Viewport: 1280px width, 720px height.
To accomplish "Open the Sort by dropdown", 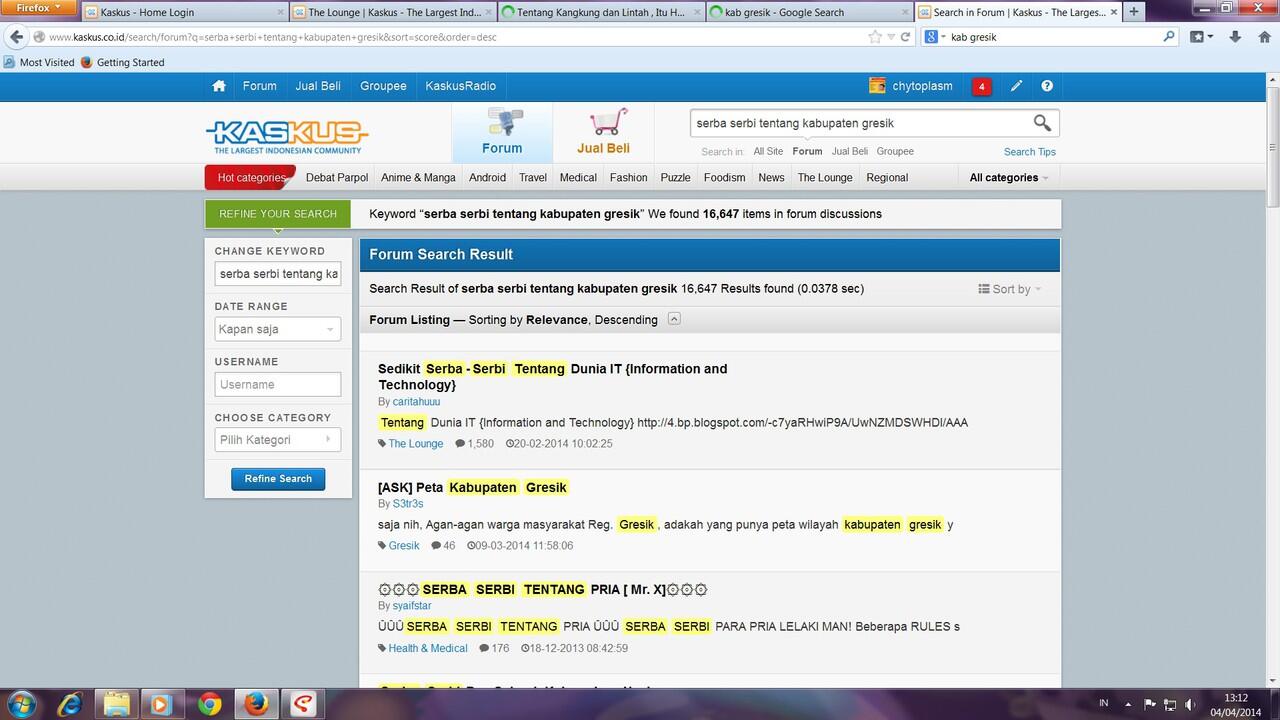I will point(1010,289).
